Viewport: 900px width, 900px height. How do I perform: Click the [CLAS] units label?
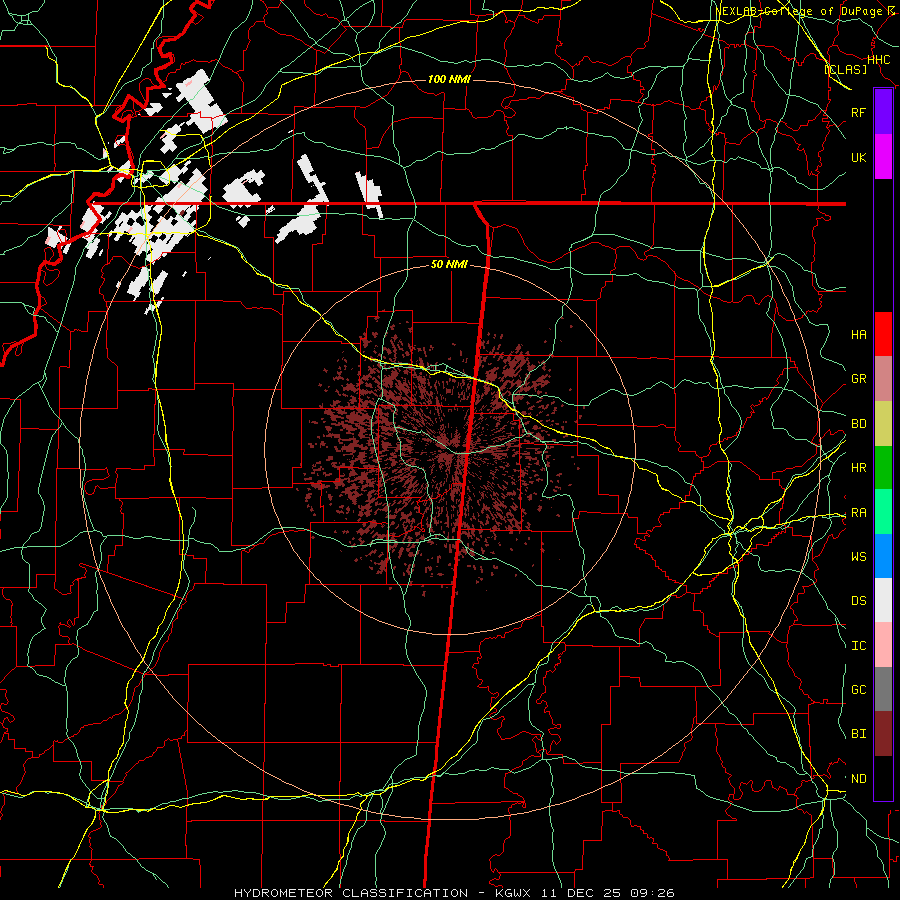coord(845,69)
